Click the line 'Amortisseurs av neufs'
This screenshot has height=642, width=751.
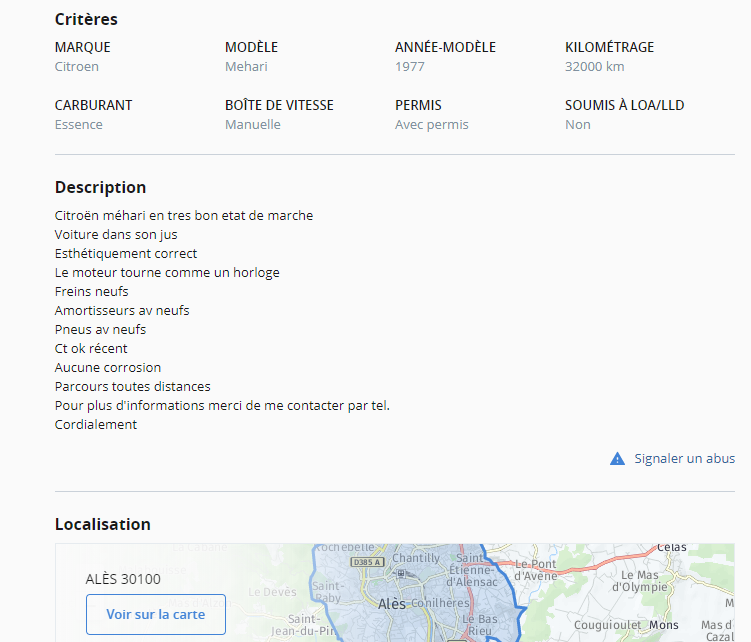[x=122, y=310]
